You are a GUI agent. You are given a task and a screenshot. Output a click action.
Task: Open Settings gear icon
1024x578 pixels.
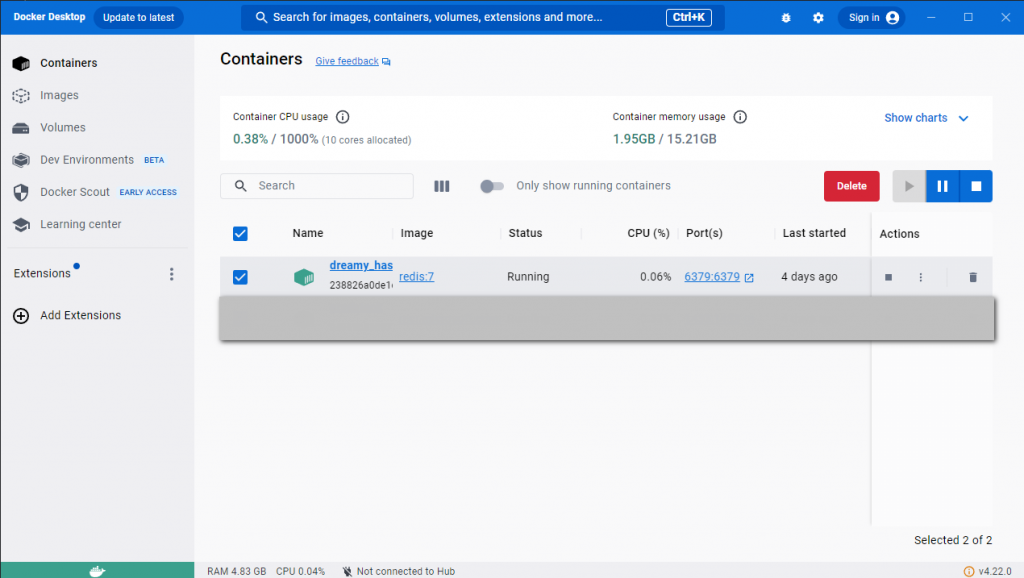(818, 18)
